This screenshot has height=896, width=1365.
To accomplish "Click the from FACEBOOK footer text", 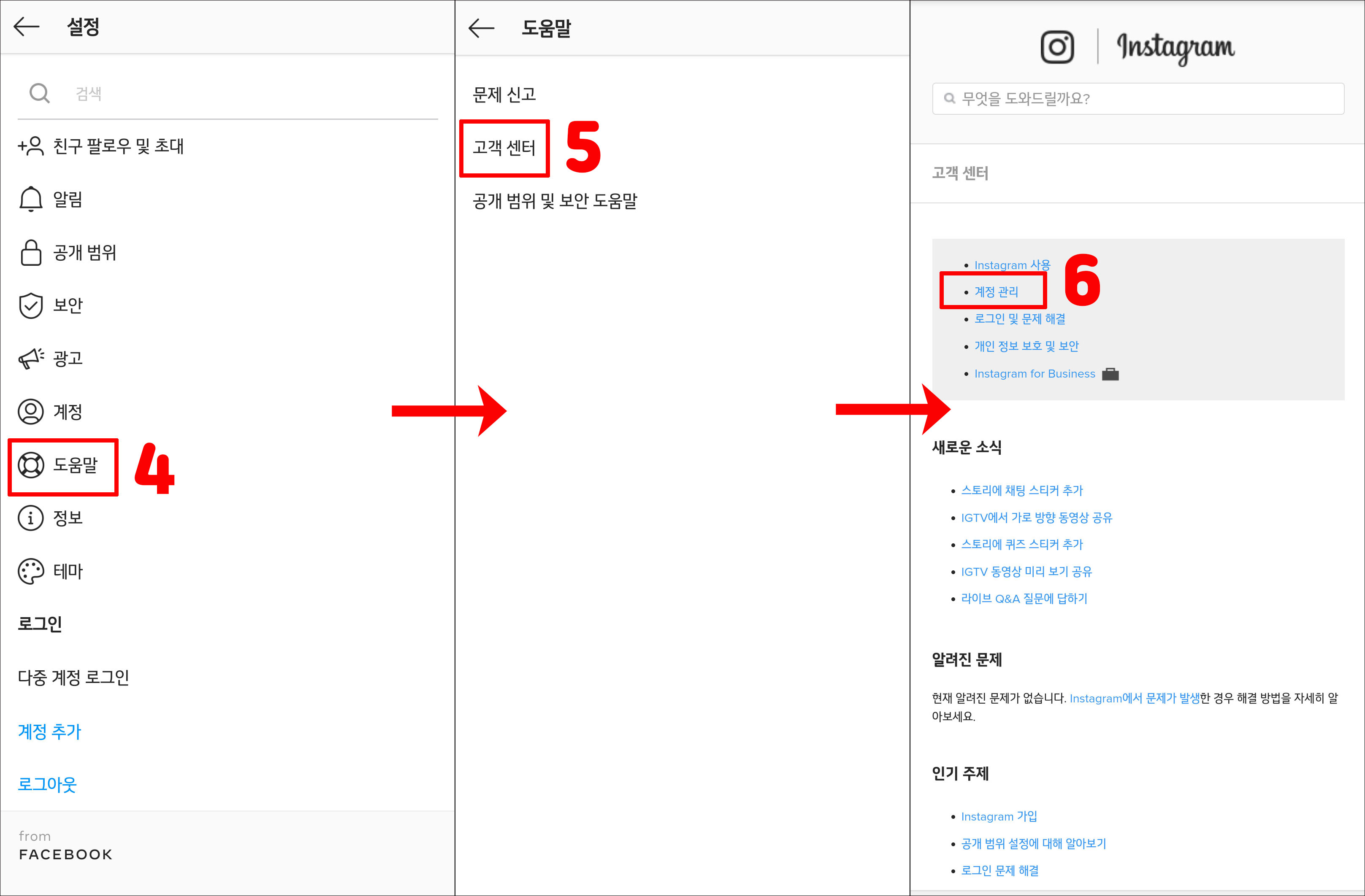I will pos(65,845).
